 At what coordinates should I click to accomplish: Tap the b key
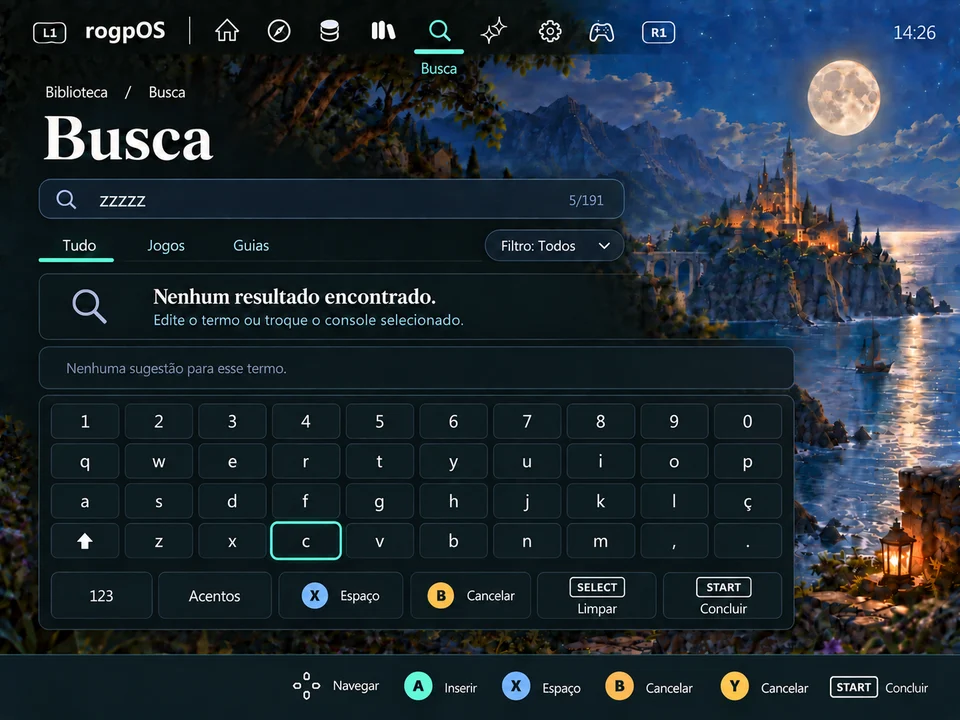point(453,541)
